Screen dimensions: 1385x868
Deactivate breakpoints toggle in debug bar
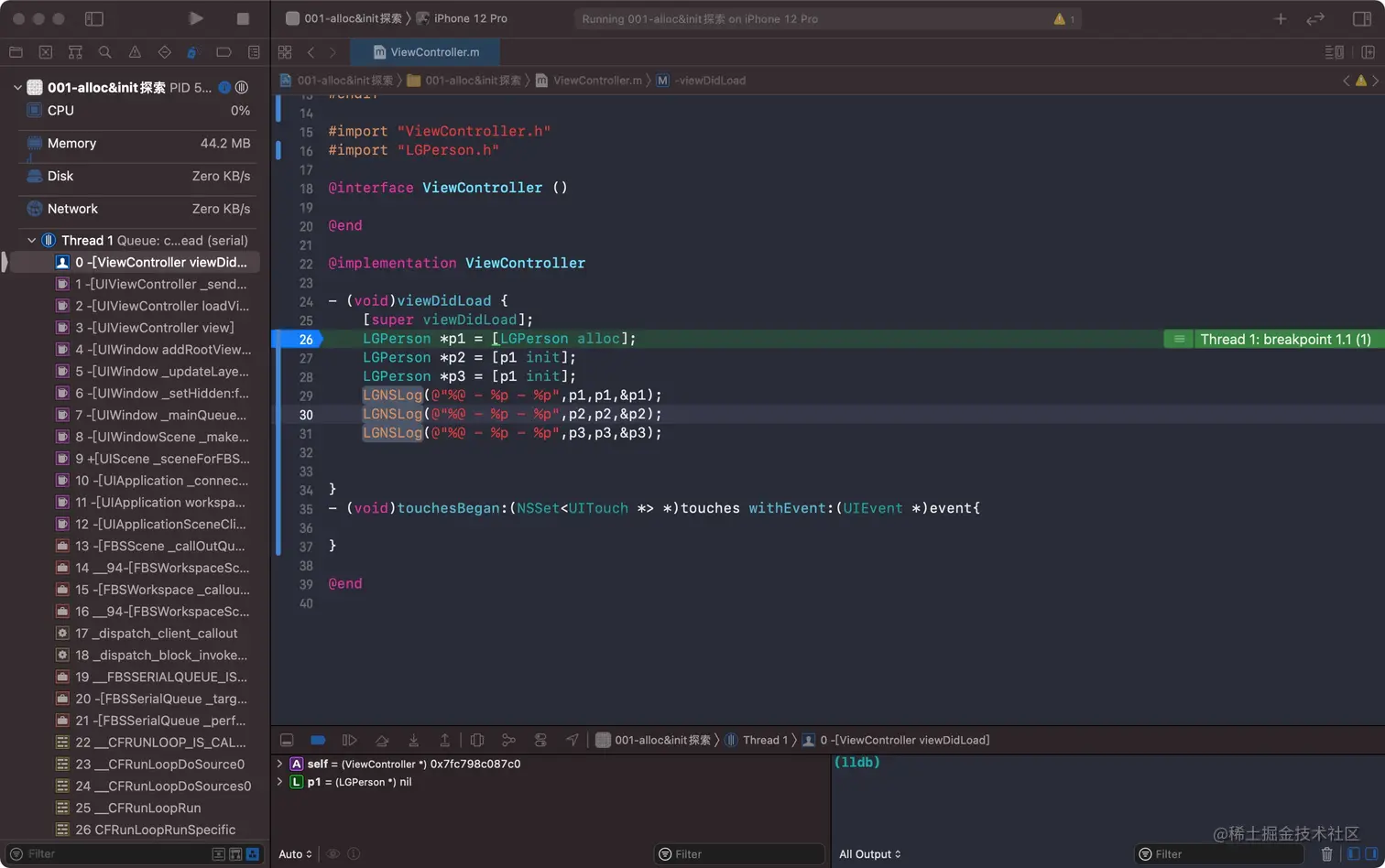point(318,740)
